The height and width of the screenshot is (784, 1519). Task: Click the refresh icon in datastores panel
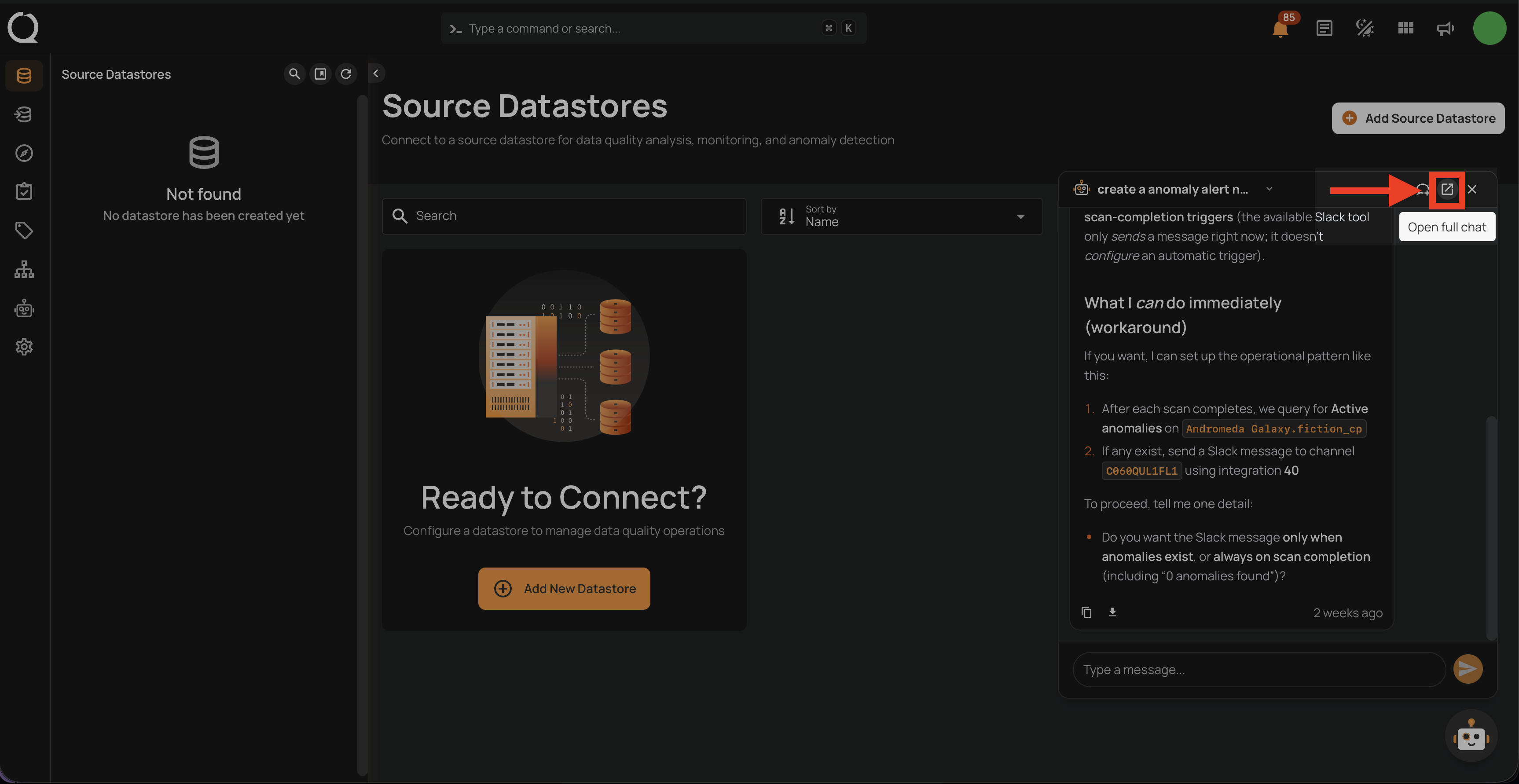tap(346, 73)
